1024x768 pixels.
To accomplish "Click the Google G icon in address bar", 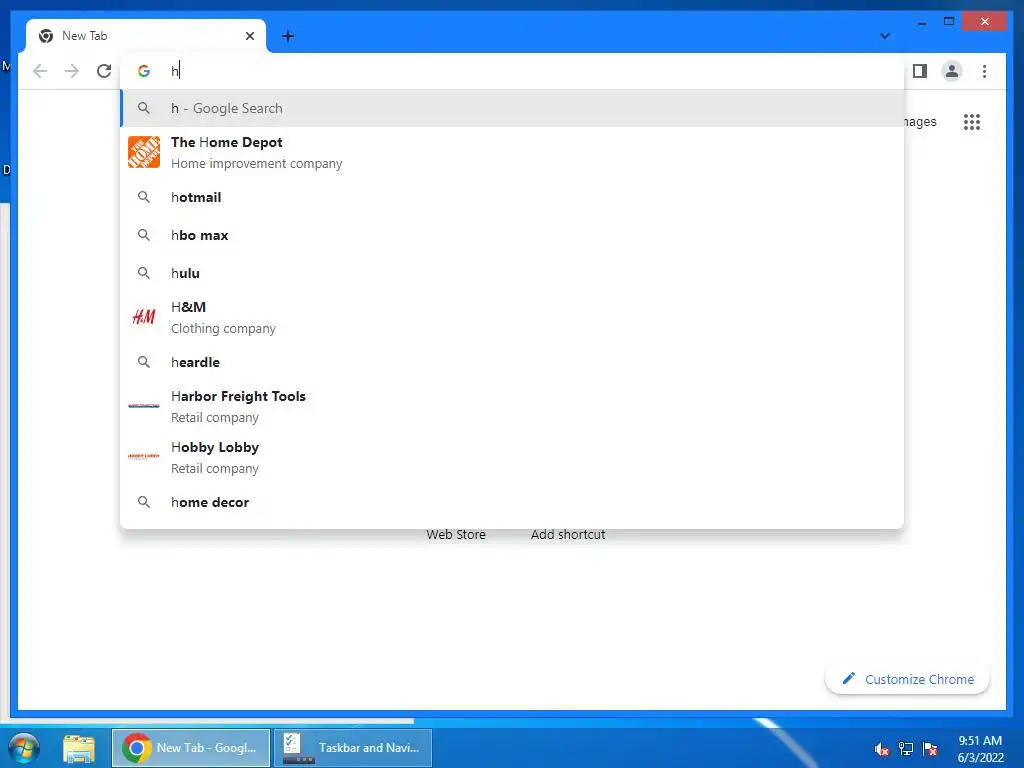I will coord(144,71).
